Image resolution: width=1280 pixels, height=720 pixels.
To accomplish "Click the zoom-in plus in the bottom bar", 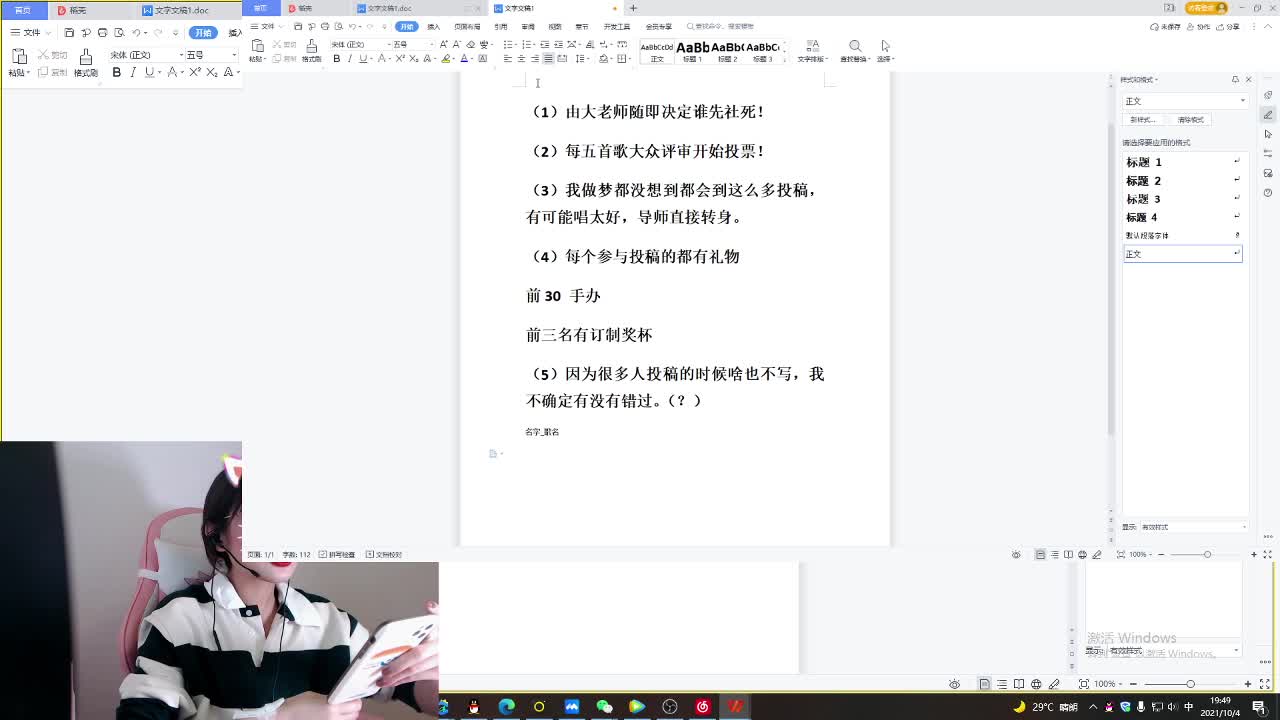I will coord(1248,684).
